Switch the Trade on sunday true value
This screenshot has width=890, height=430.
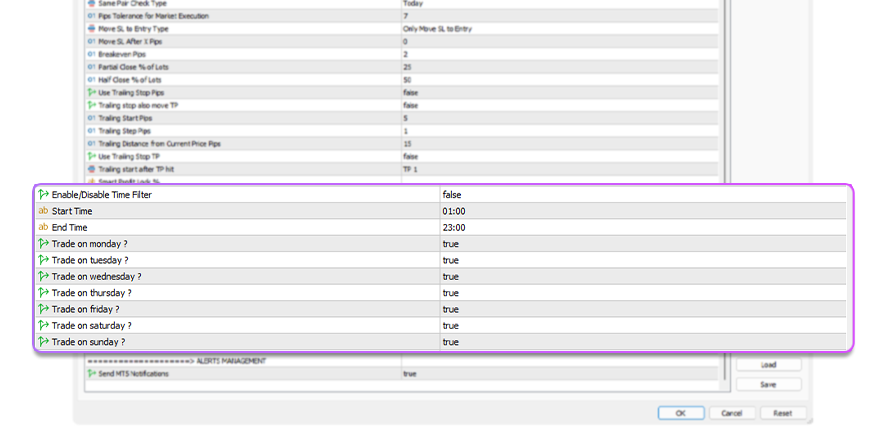point(451,342)
